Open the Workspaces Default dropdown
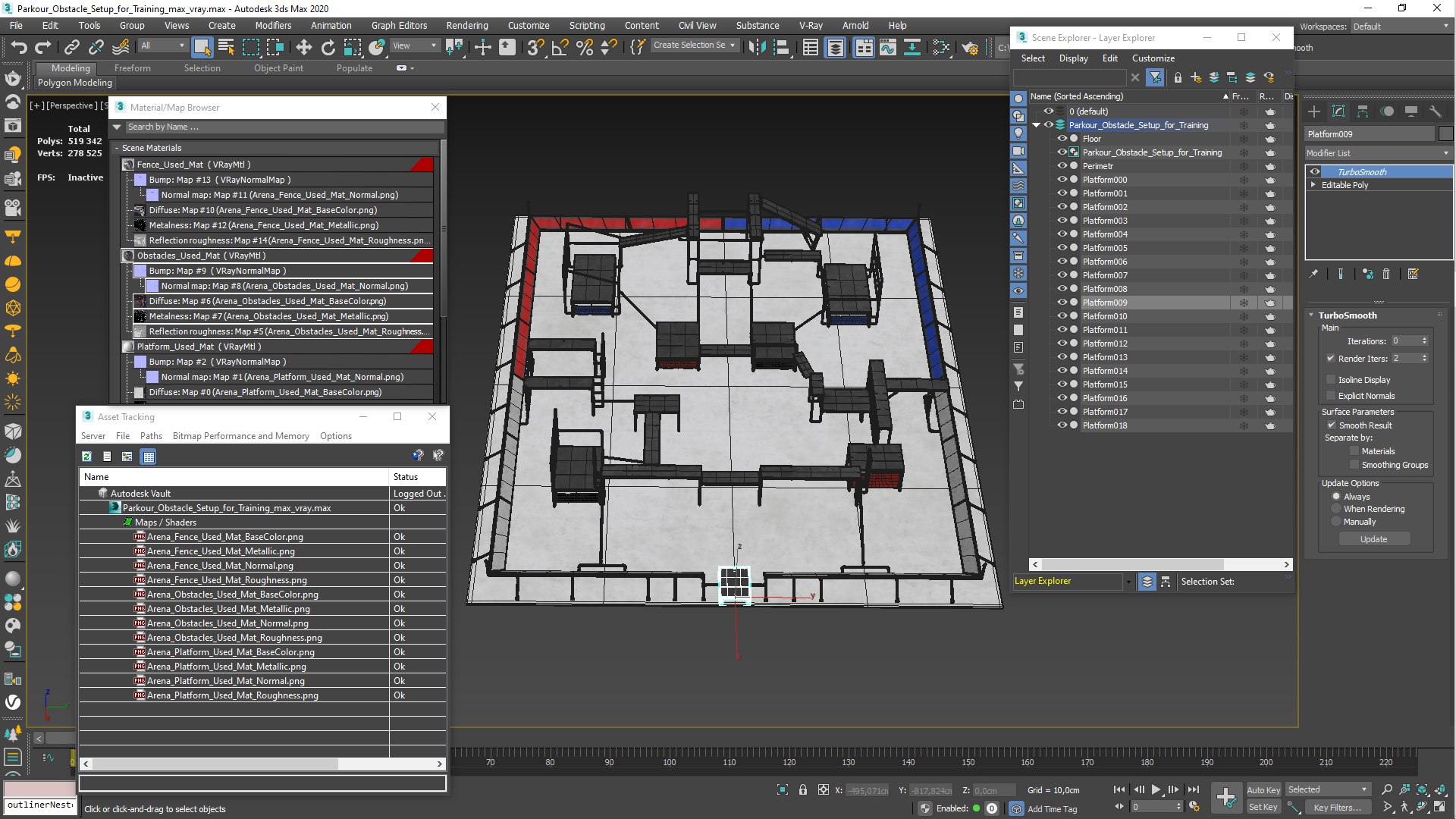 (1401, 27)
